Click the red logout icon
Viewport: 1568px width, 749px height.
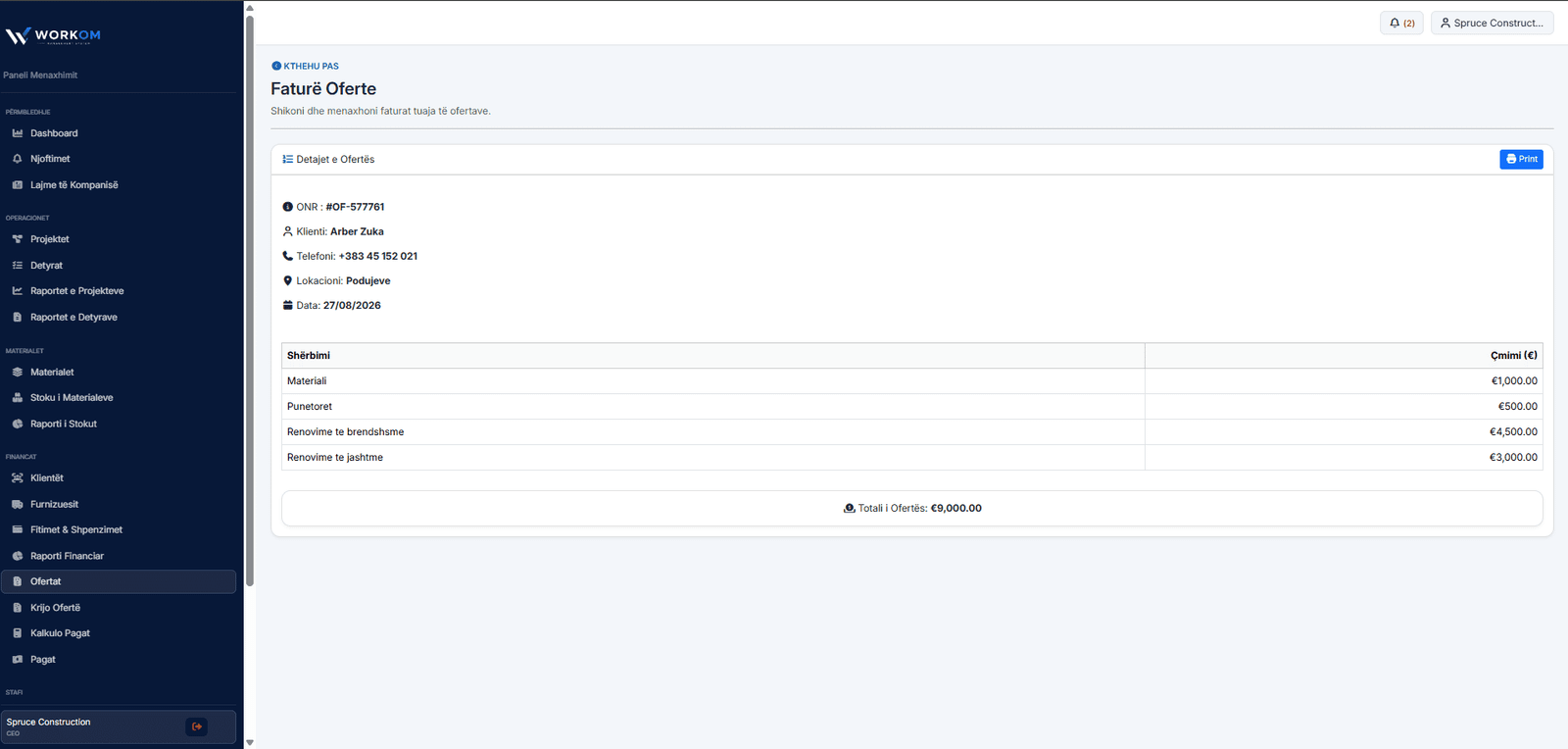point(197,726)
